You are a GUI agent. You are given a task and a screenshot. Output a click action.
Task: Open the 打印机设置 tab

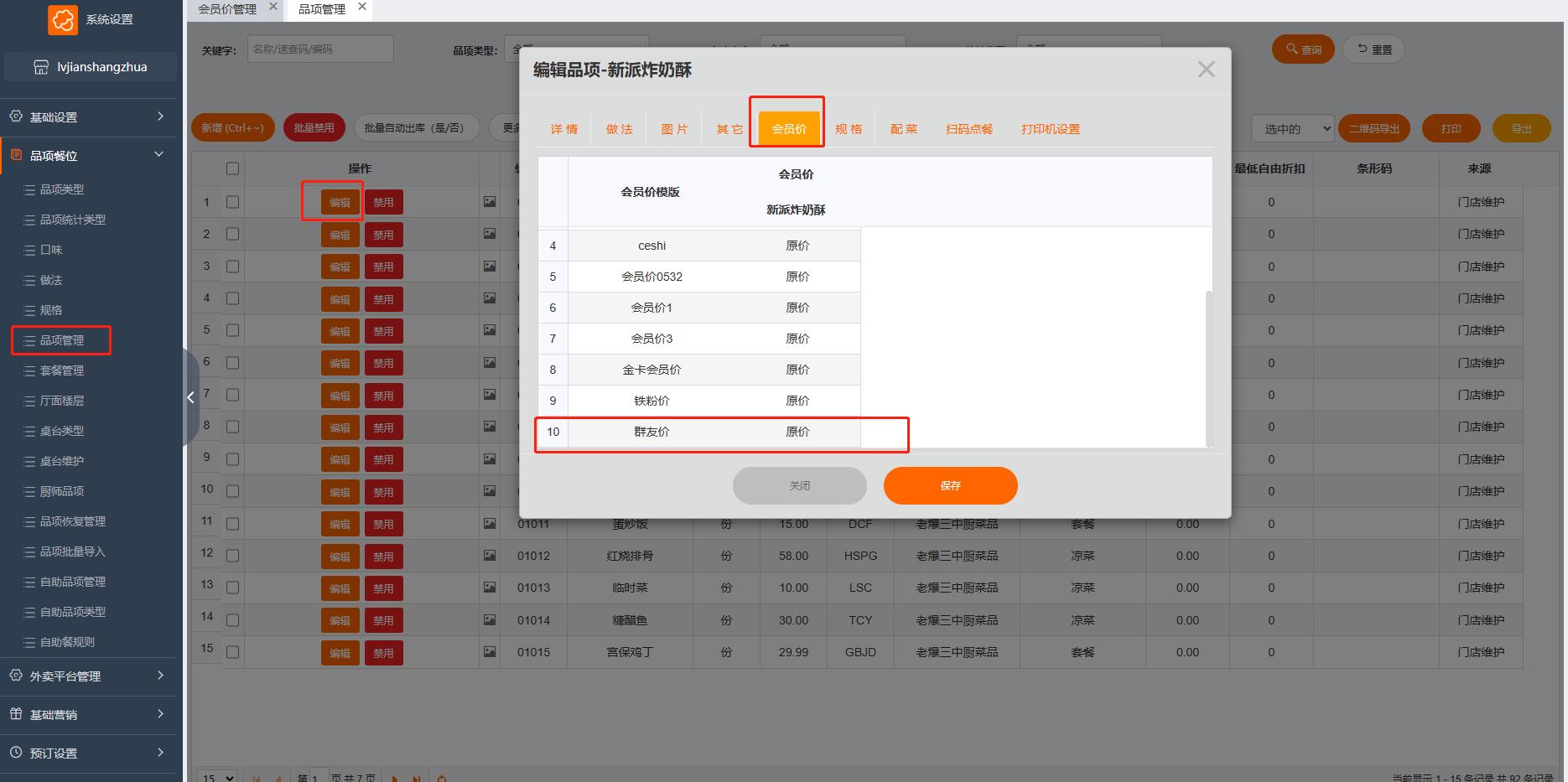tap(1051, 129)
